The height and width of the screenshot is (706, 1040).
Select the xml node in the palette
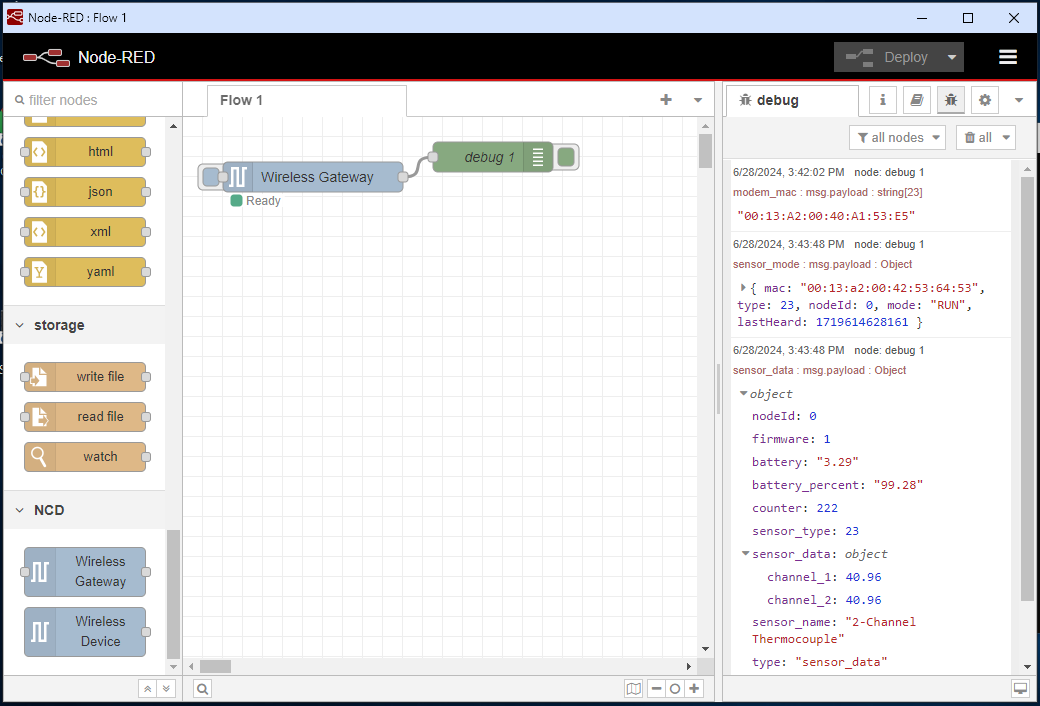click(x=85, y=232)
